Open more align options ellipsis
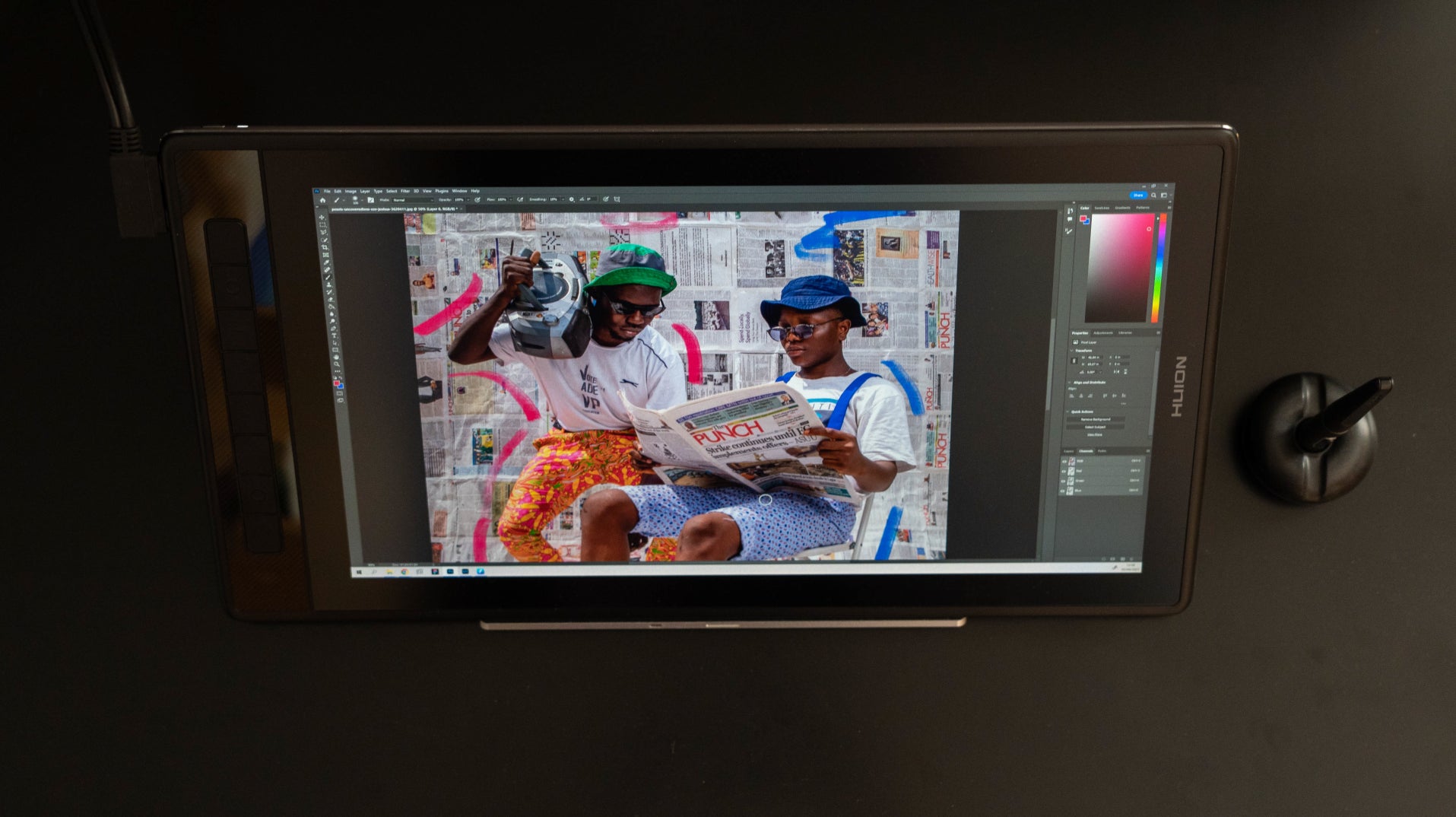The height and width of the screenshot is (817, 1456). [x=1123, y=403]
